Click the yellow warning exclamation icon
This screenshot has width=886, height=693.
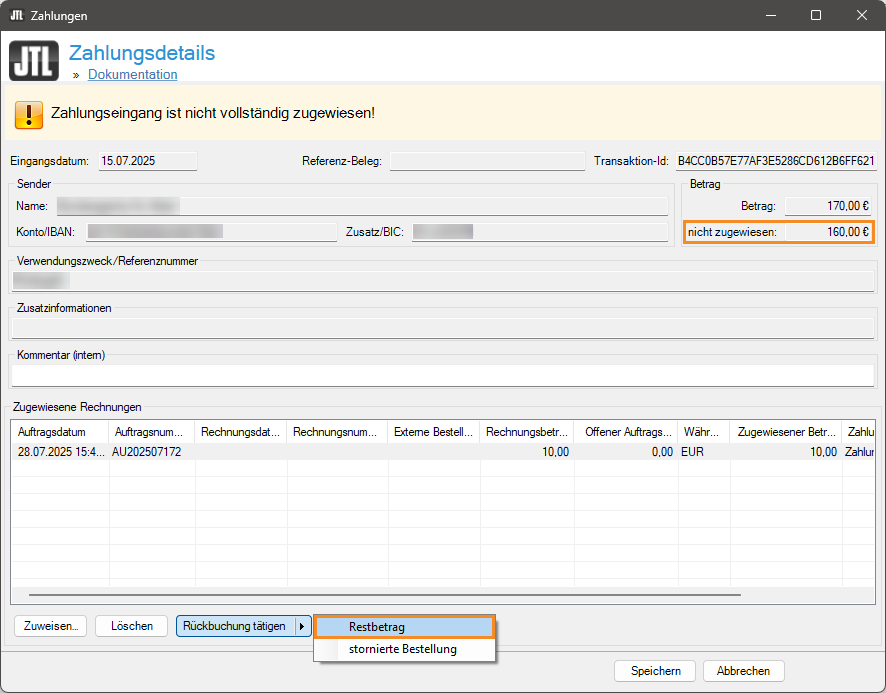pos(29,114)
